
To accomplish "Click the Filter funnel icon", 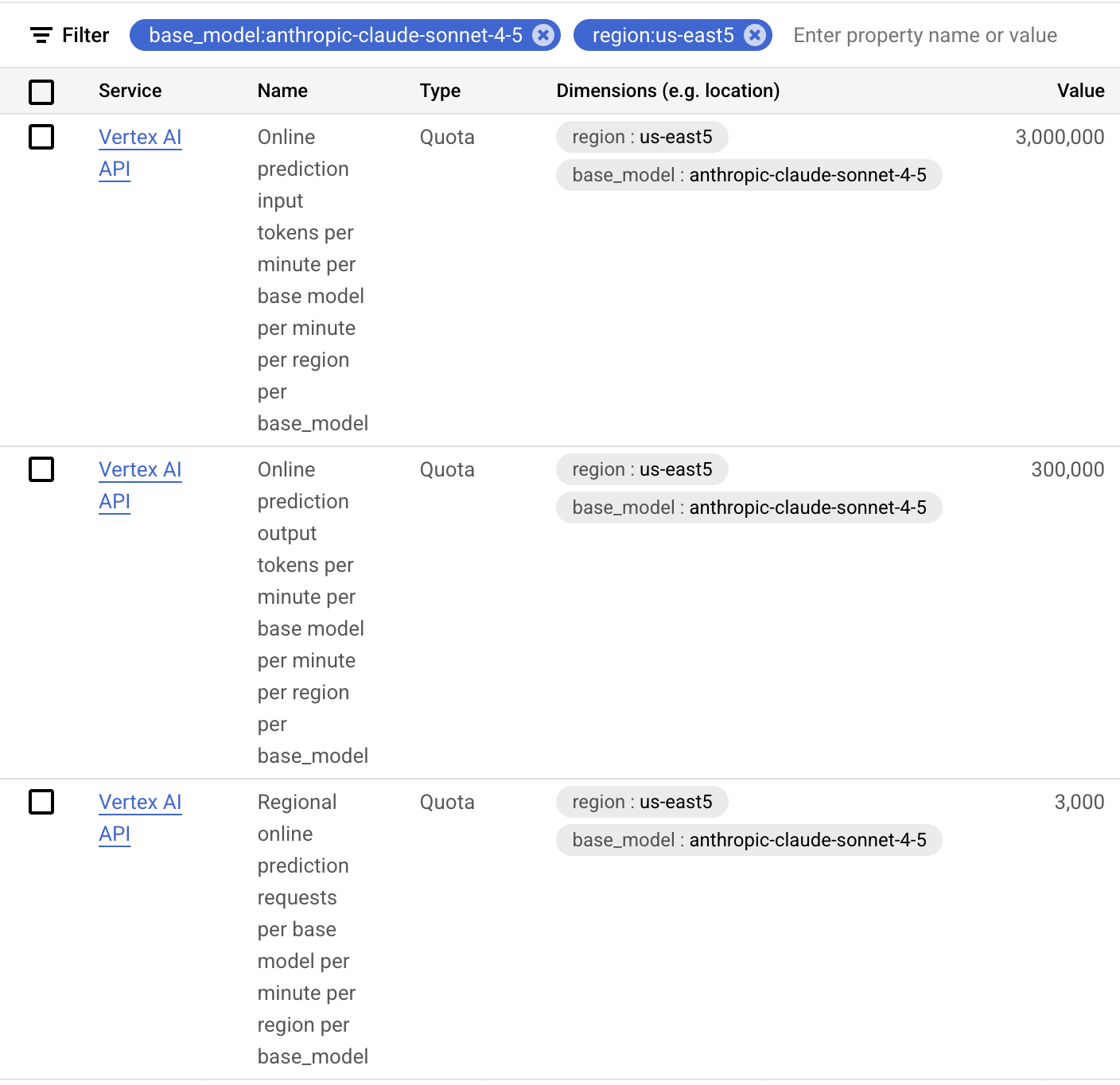I will tap(41, 35).
